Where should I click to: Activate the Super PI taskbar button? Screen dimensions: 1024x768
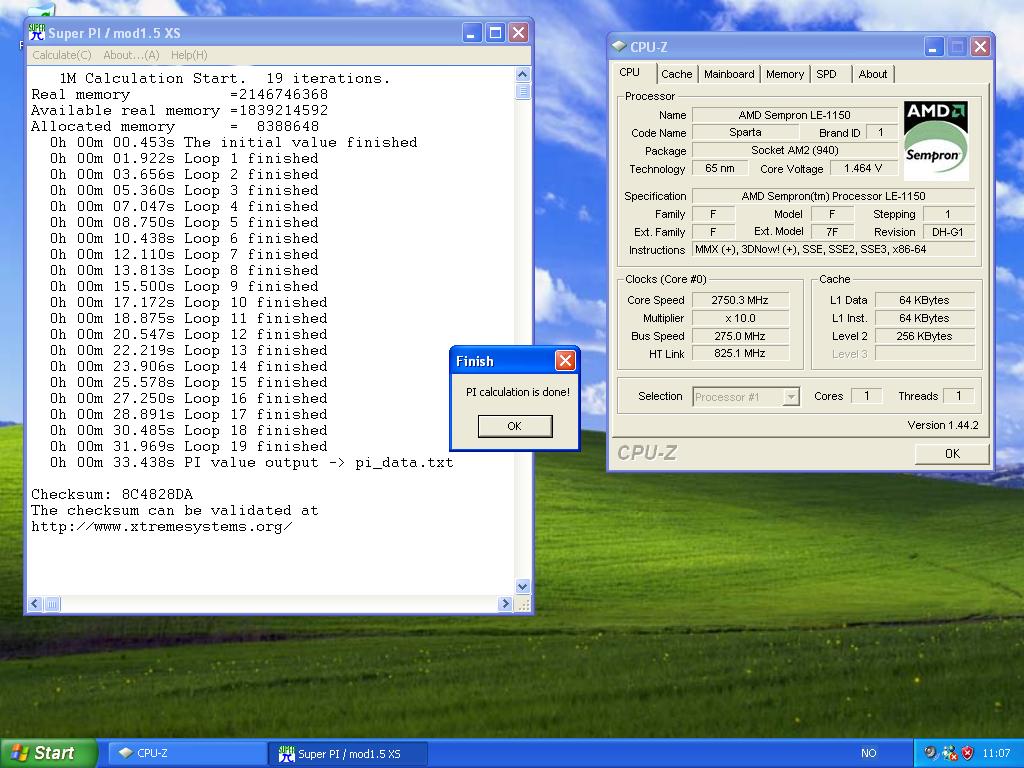click(348, 754)
